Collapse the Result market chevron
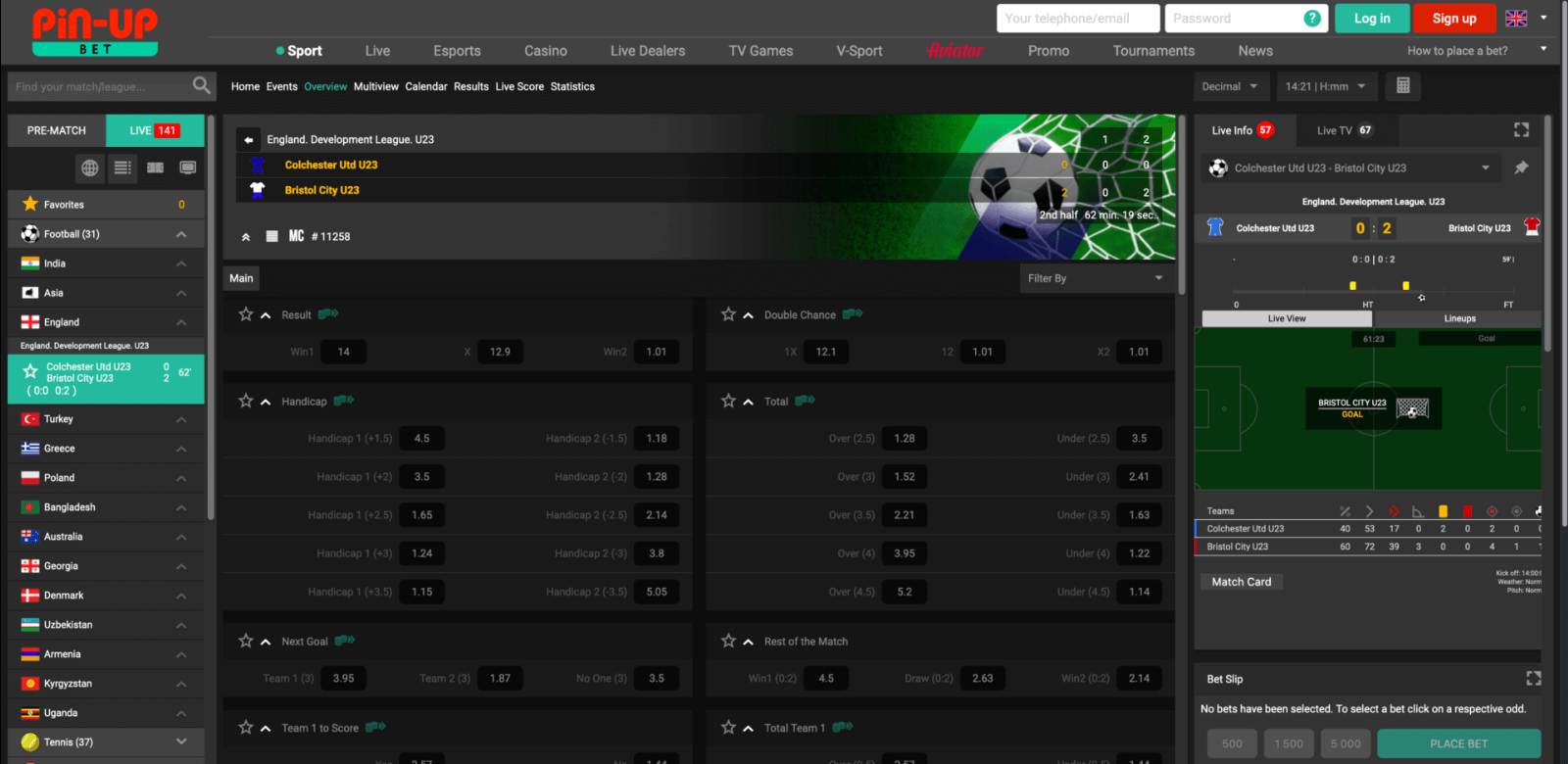1568x764 pixels. click(x=266, y=315)
